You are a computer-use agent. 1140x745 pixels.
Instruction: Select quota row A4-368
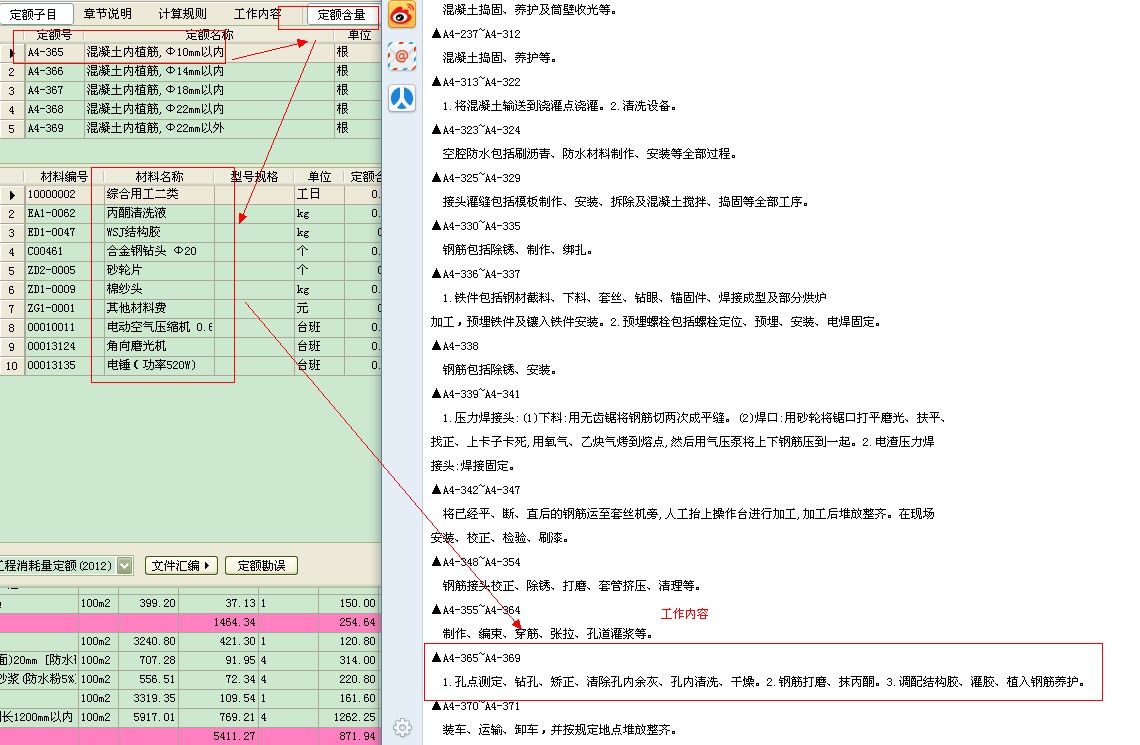click(x=190, y=109)
